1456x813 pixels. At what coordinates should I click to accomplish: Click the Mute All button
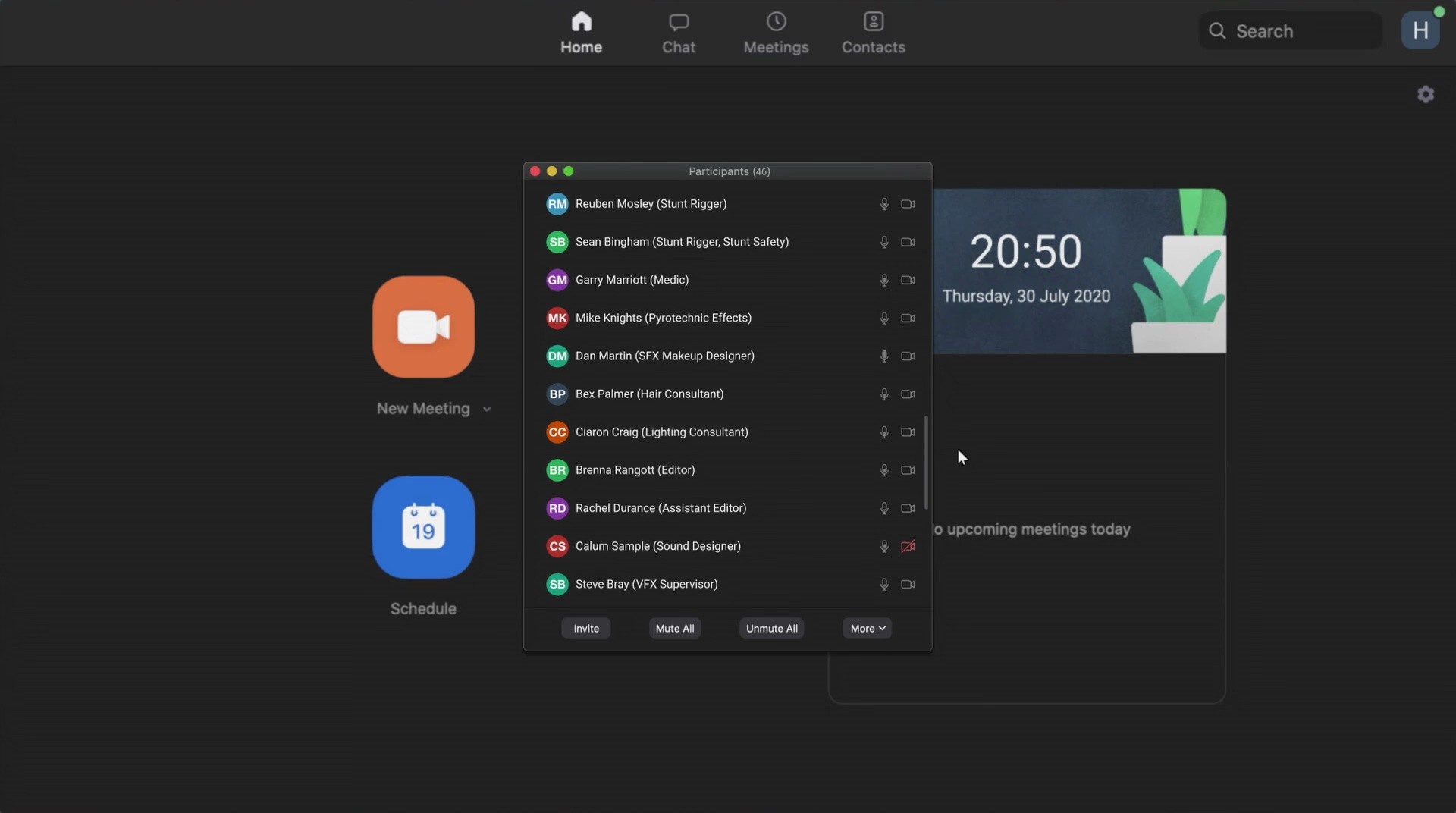coord(674,628)
